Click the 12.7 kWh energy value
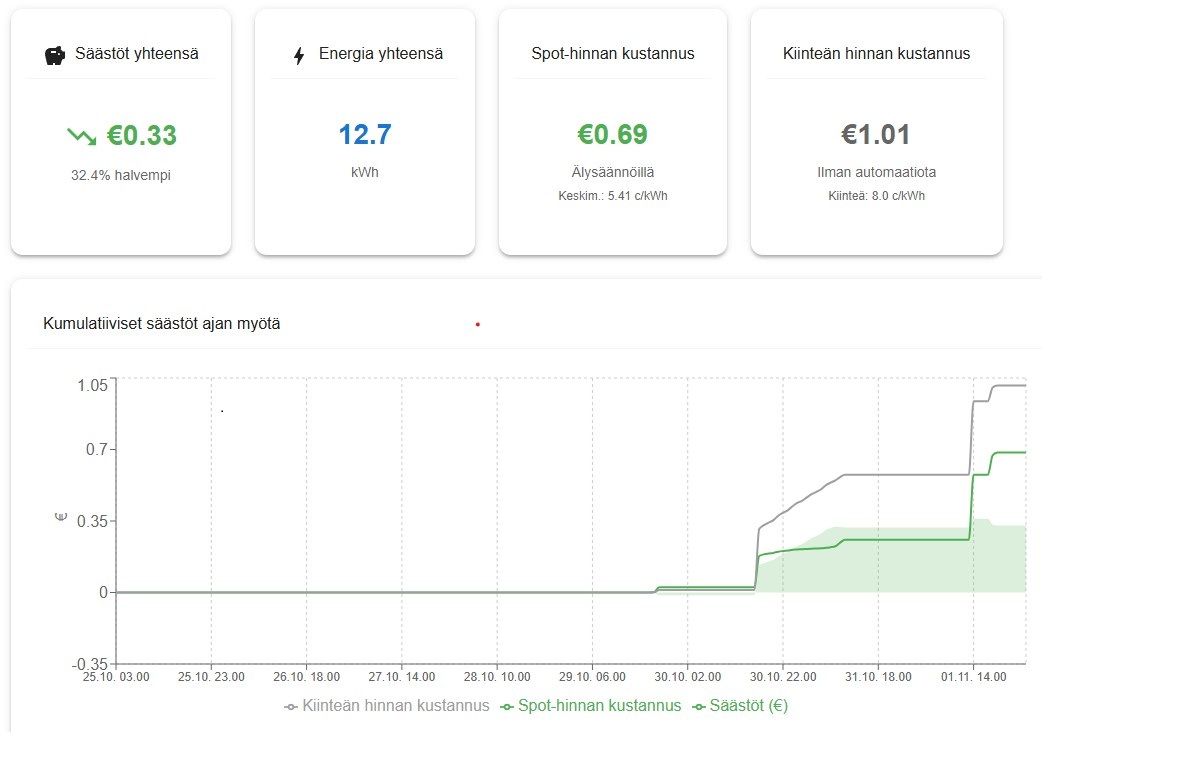Viewport: 1200px width, 765px height. tap(364, 135)
